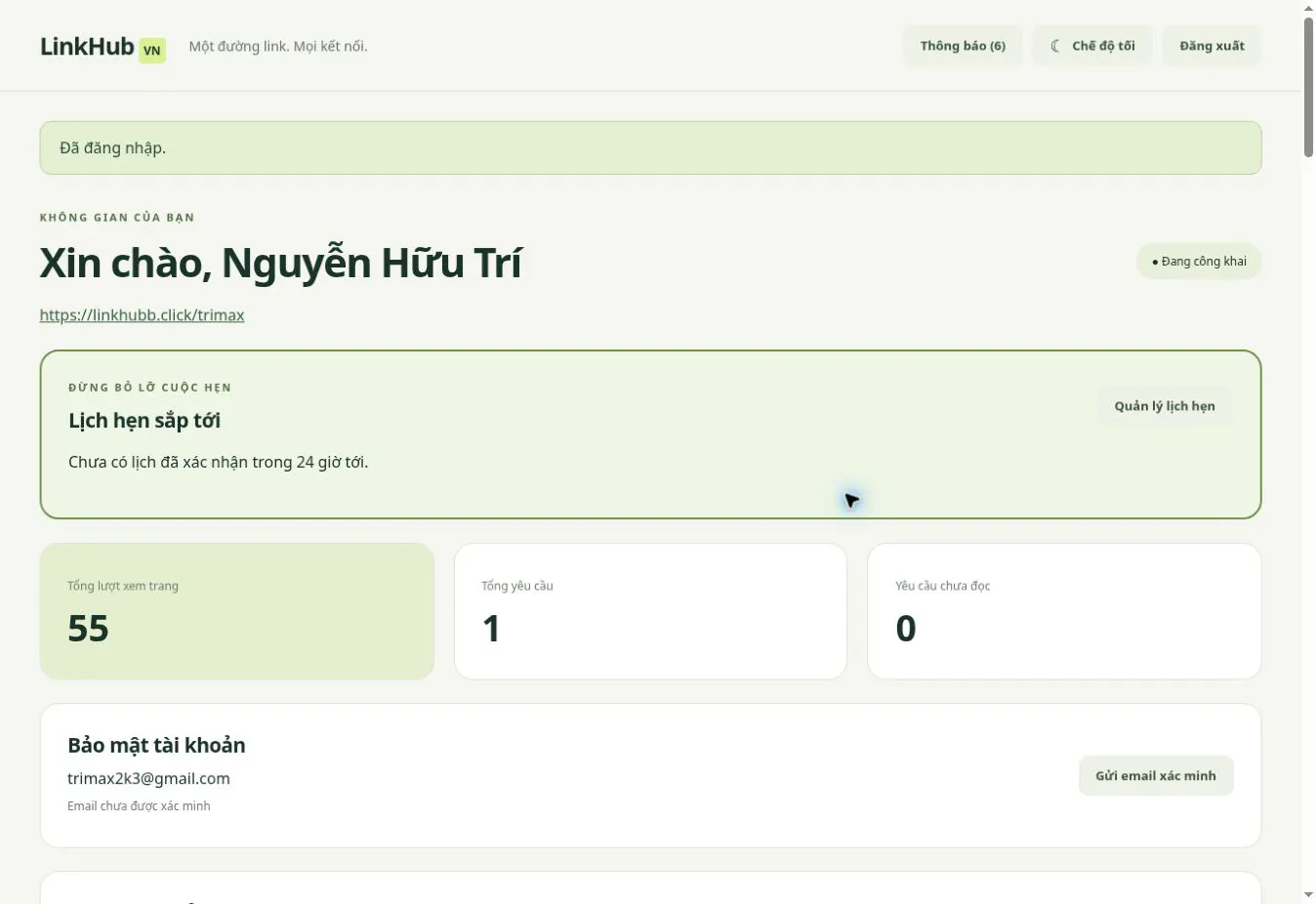This screenshot has height=904, width=1316.
Task: Select the Tổng yêu cầu card
Action: pyautogui.click(x=650, y=611)
